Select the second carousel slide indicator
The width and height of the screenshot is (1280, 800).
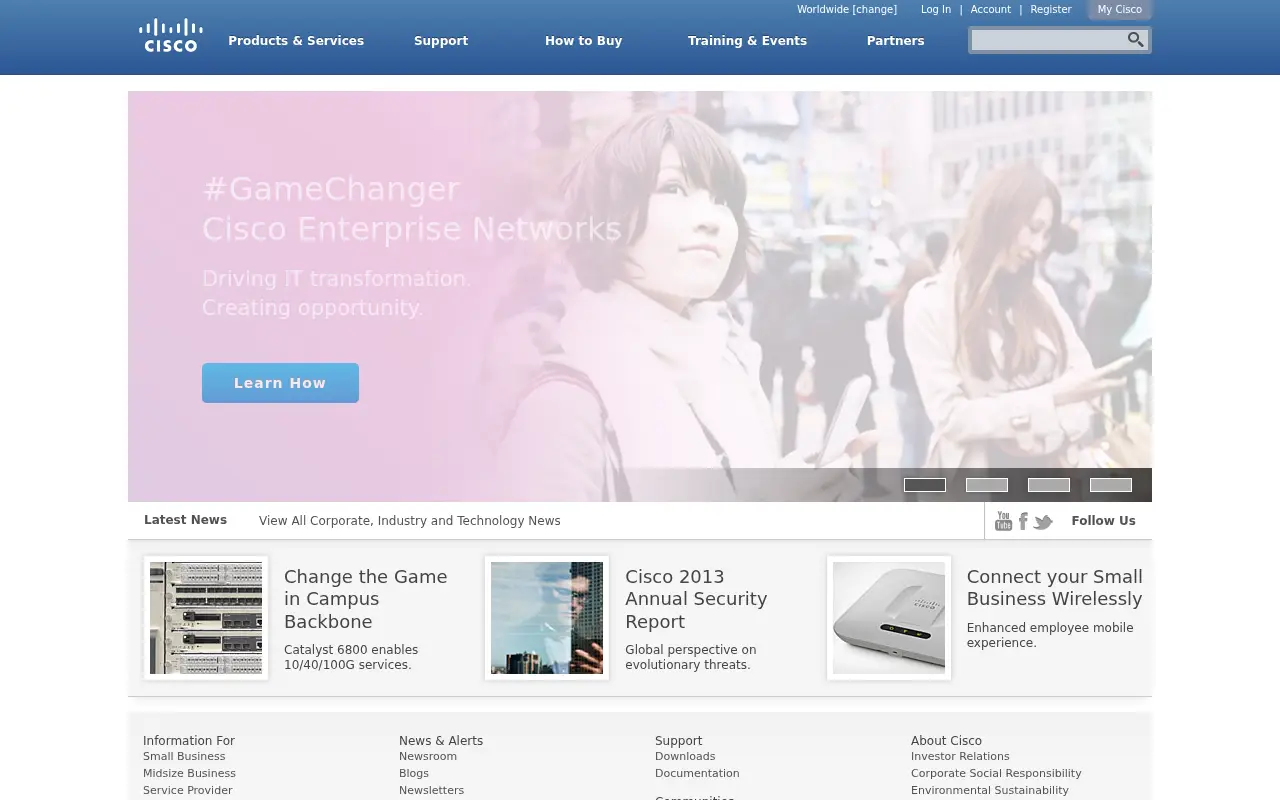(987, 485)
